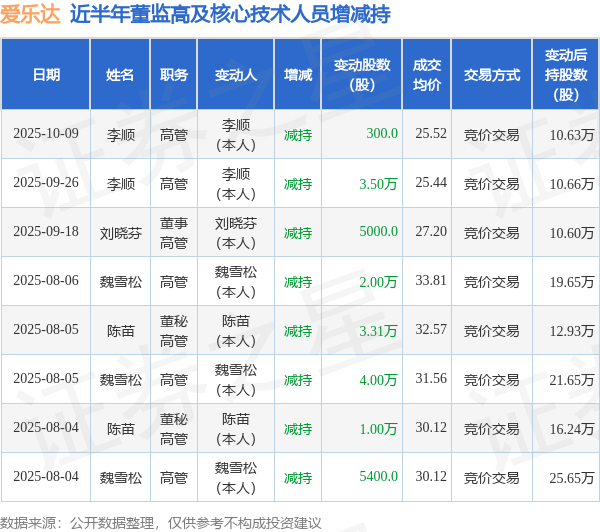600x532 pixels.
Task: Click 减持 in the 25.65万 row
Action: 298,478
